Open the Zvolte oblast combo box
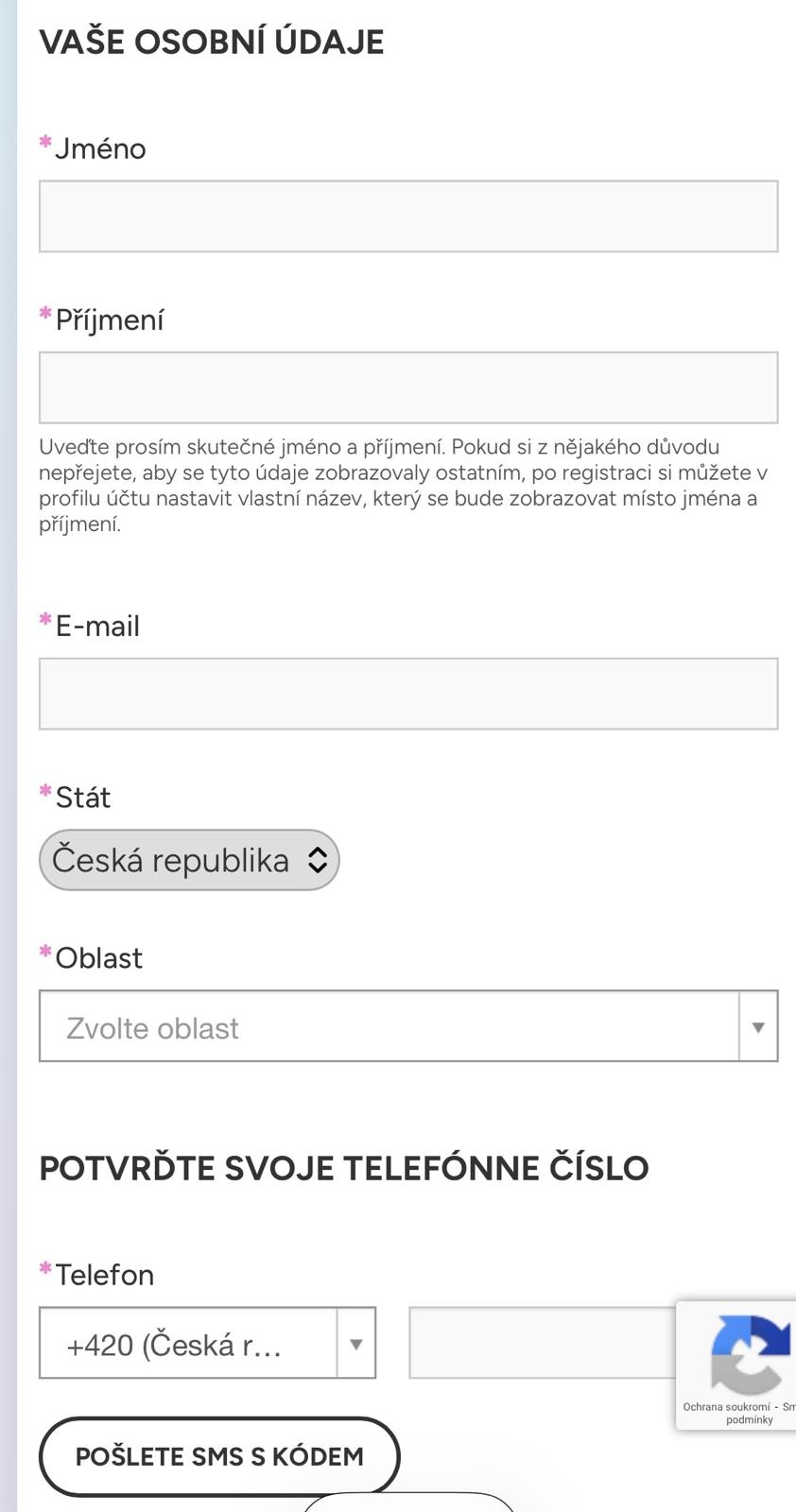The width and height of the screenshot is (796, 1512). (388, 1027)
